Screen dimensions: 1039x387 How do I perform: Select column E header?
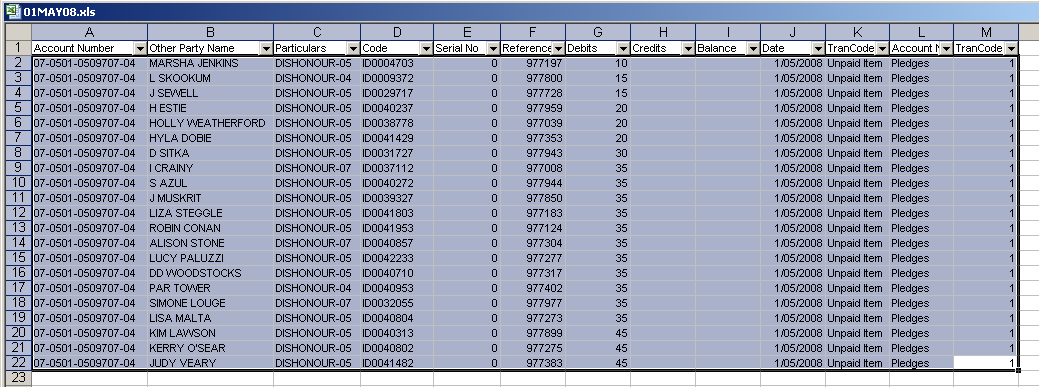(467, 32)
